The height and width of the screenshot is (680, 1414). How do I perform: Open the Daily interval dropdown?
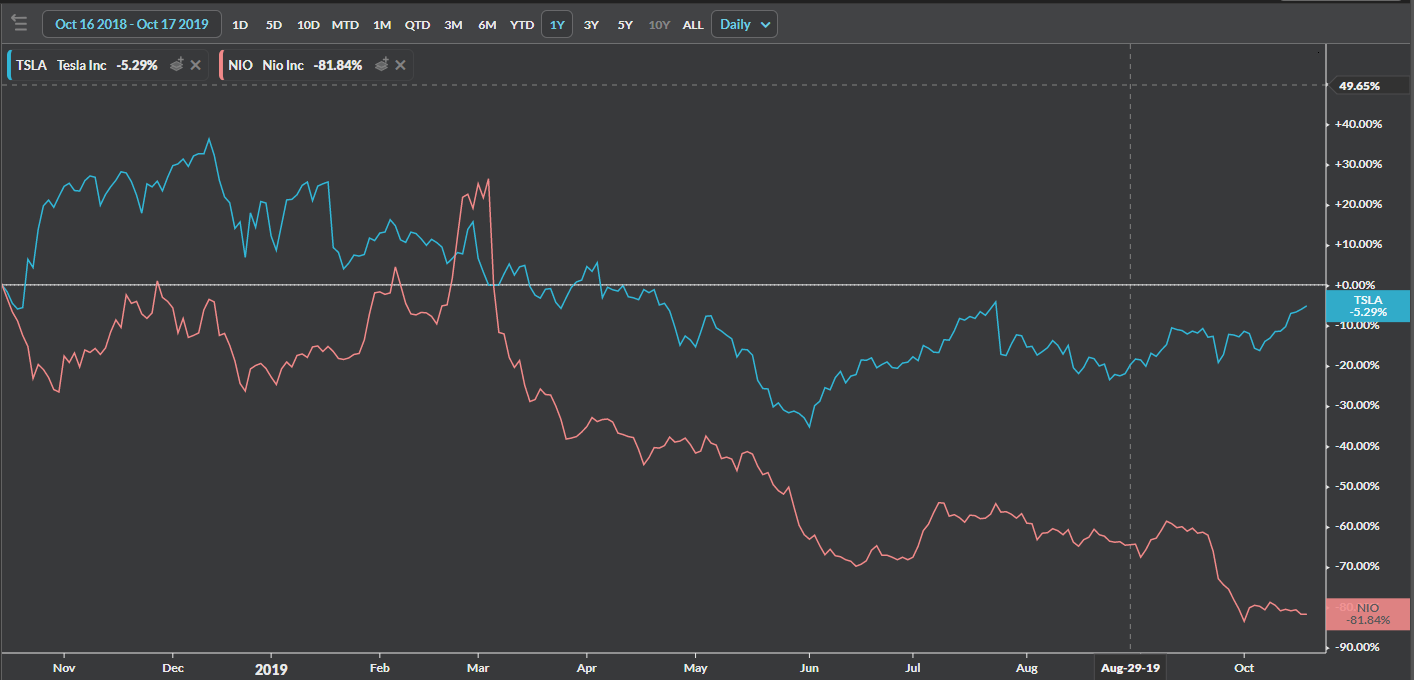(743, 24)
